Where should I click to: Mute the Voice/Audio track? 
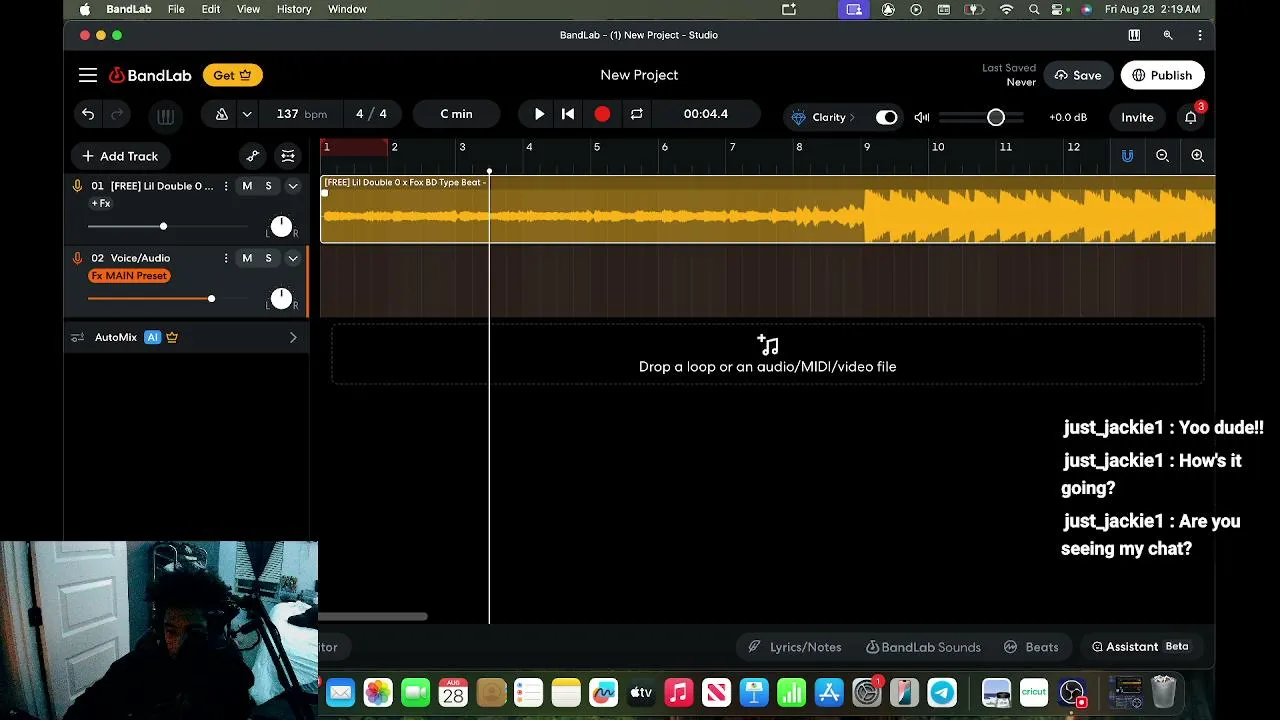pyautogui.click(x=247, y=258)
